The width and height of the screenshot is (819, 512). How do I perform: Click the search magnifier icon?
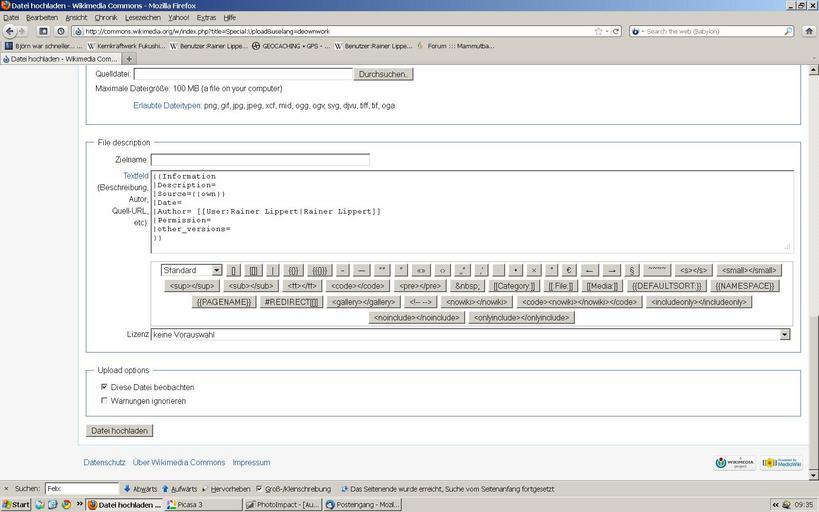coord(788,31)
